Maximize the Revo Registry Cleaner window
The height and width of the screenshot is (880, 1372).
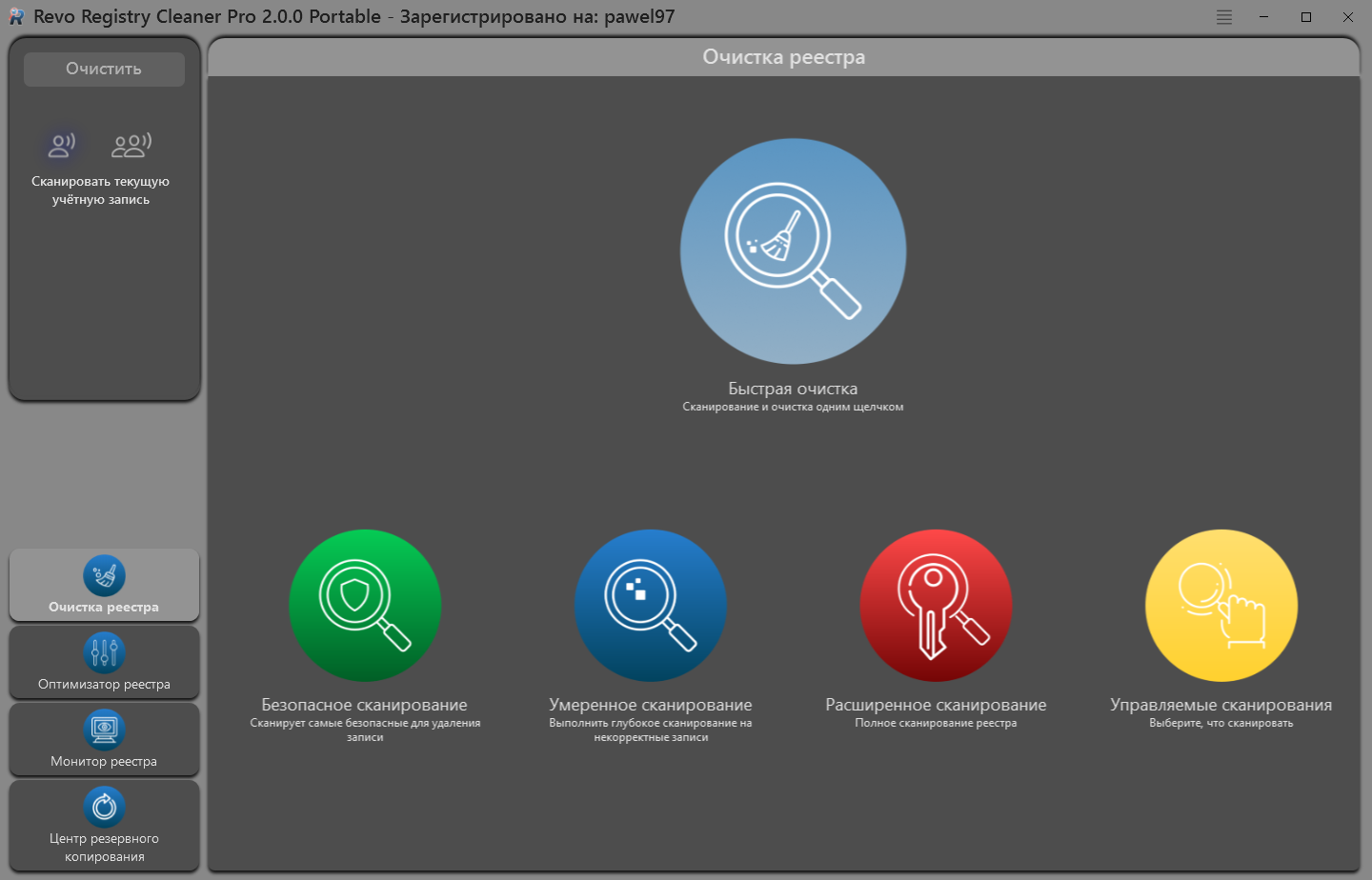1306,17
